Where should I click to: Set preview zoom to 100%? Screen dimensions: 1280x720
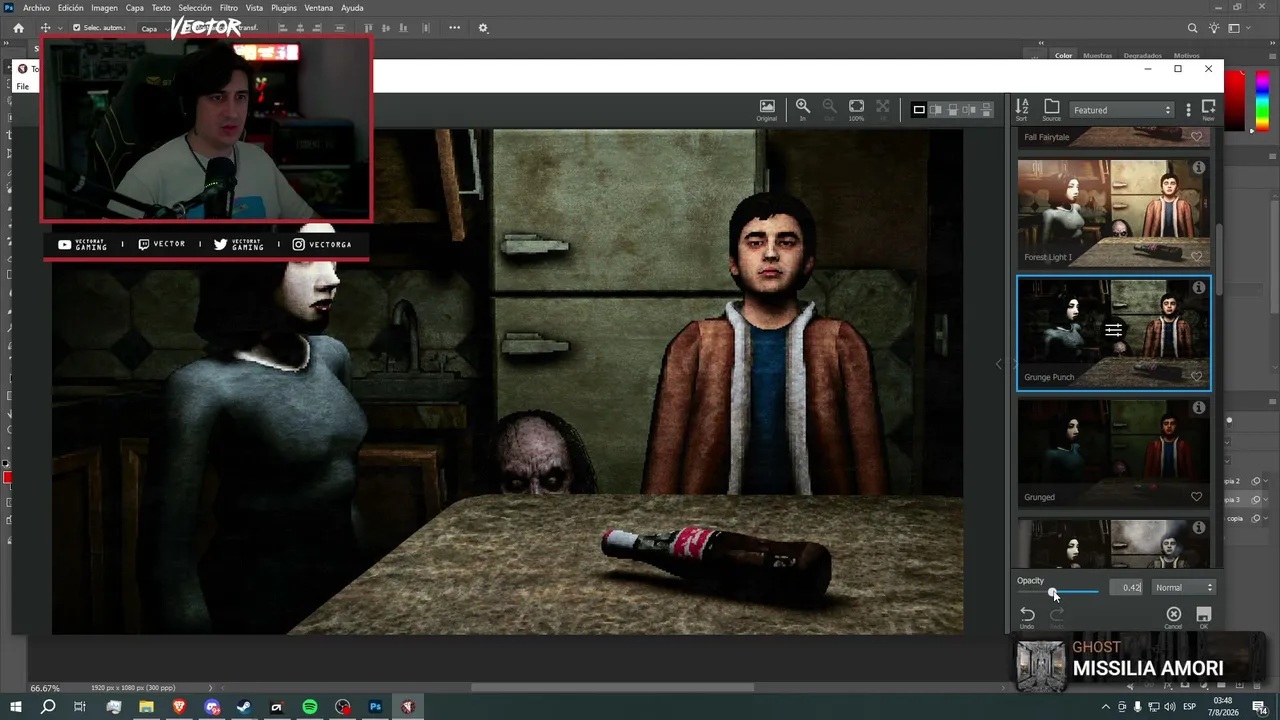(856, 109)
